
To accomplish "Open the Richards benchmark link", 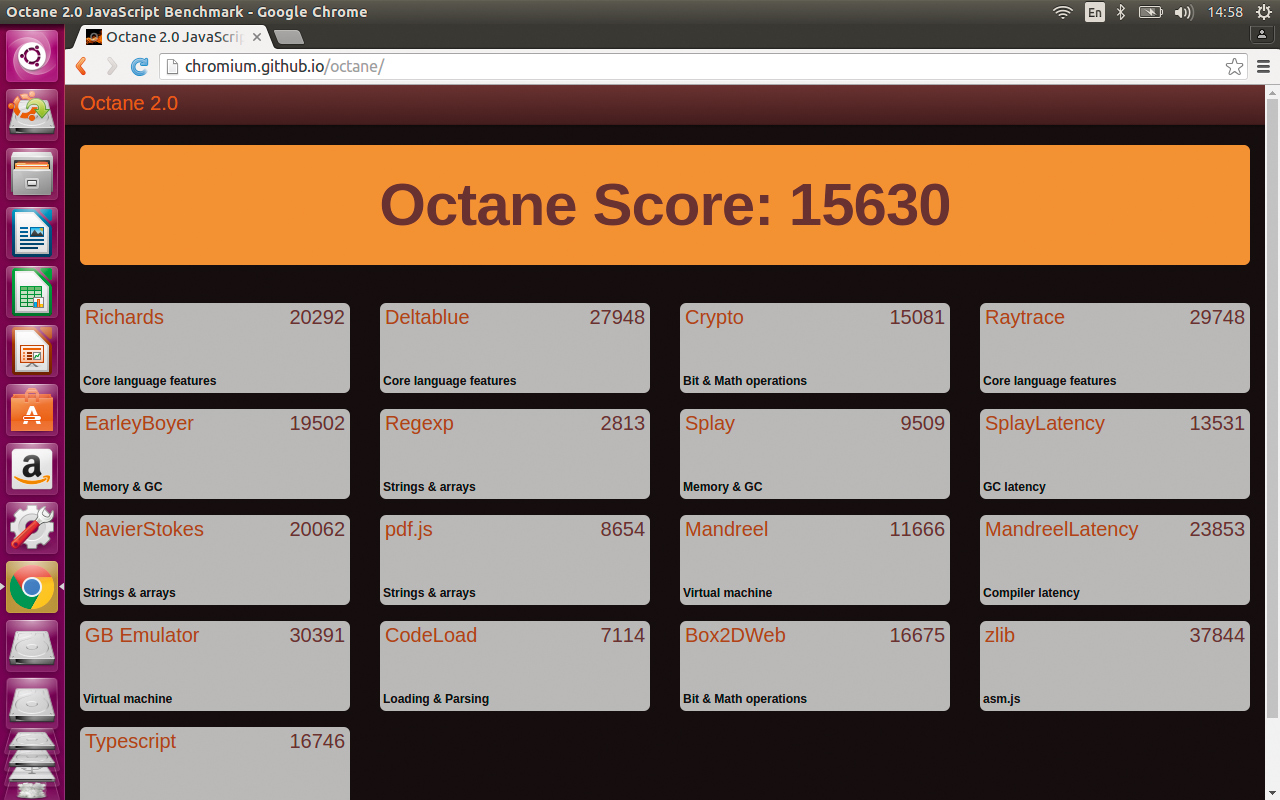I will pyautogui.click(x=124, y=318).
